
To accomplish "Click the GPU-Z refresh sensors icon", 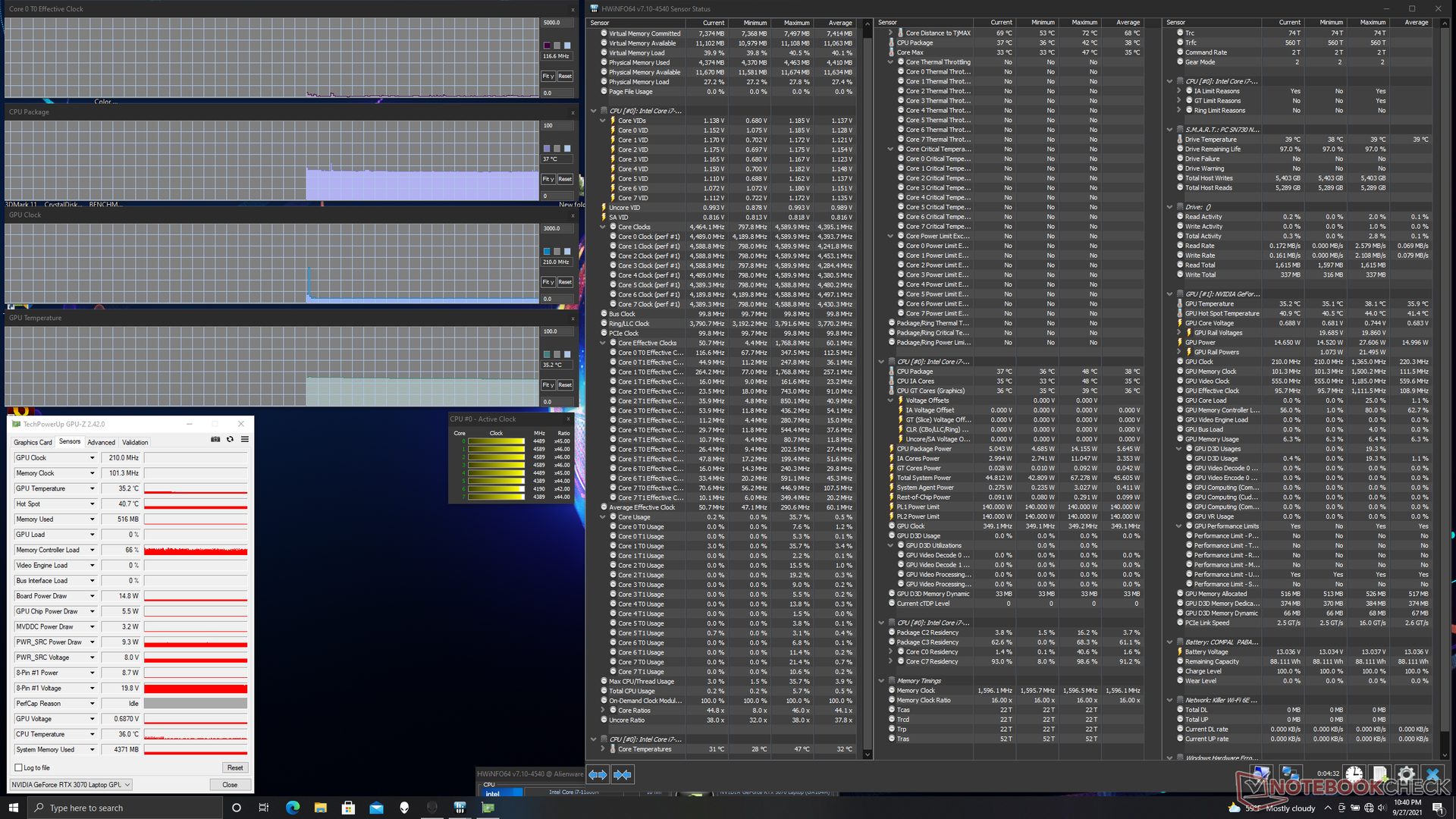I will (230, 439).
